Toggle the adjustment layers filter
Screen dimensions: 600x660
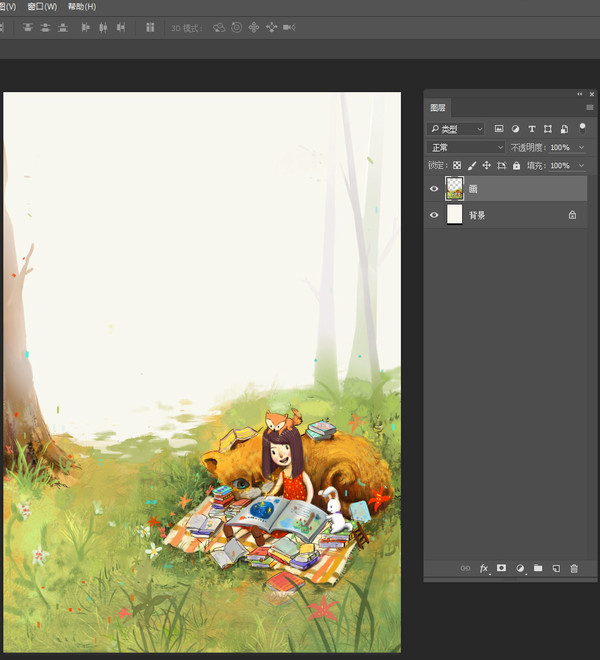click(x=515, y=129)
